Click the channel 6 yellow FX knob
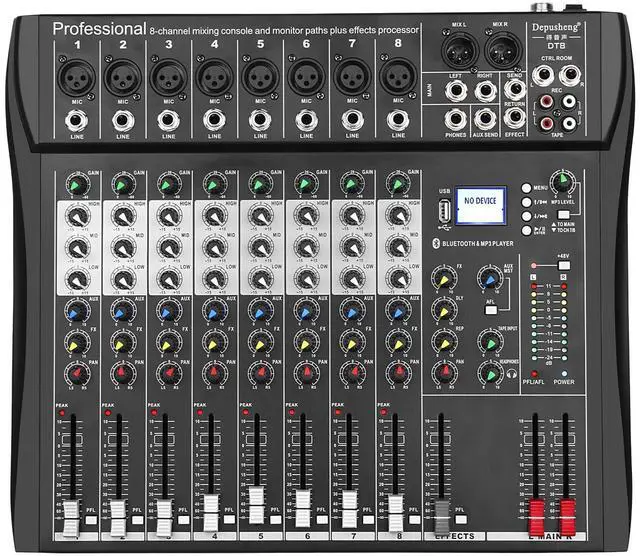 pos(306,342)
